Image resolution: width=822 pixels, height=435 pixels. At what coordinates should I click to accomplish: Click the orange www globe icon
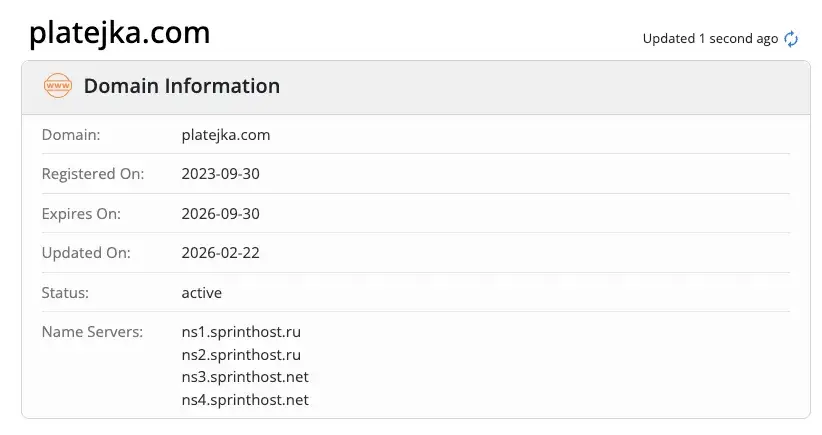[x=58, y=85]
